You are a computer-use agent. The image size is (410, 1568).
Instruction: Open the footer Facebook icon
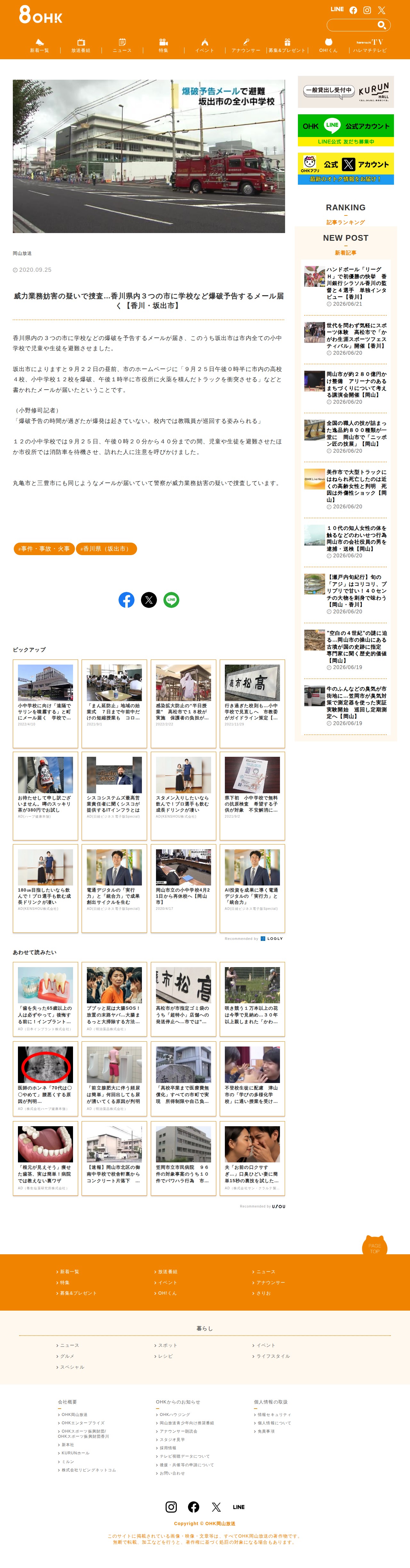click(x=194, y=1507)
